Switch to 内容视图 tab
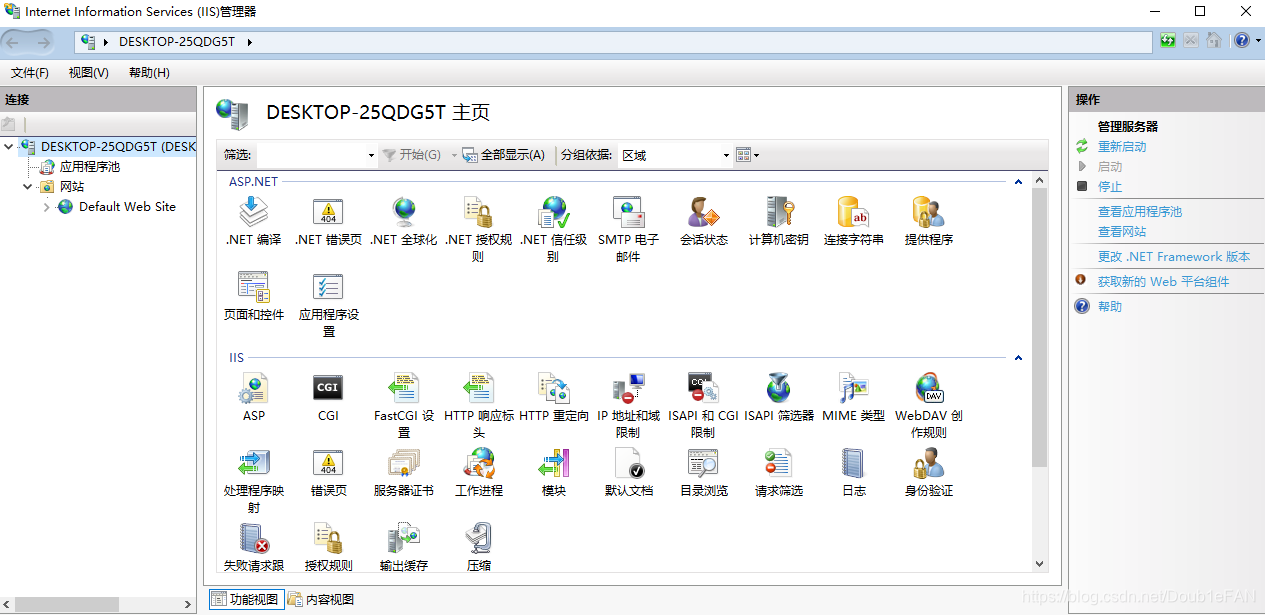 pos(321,599)
